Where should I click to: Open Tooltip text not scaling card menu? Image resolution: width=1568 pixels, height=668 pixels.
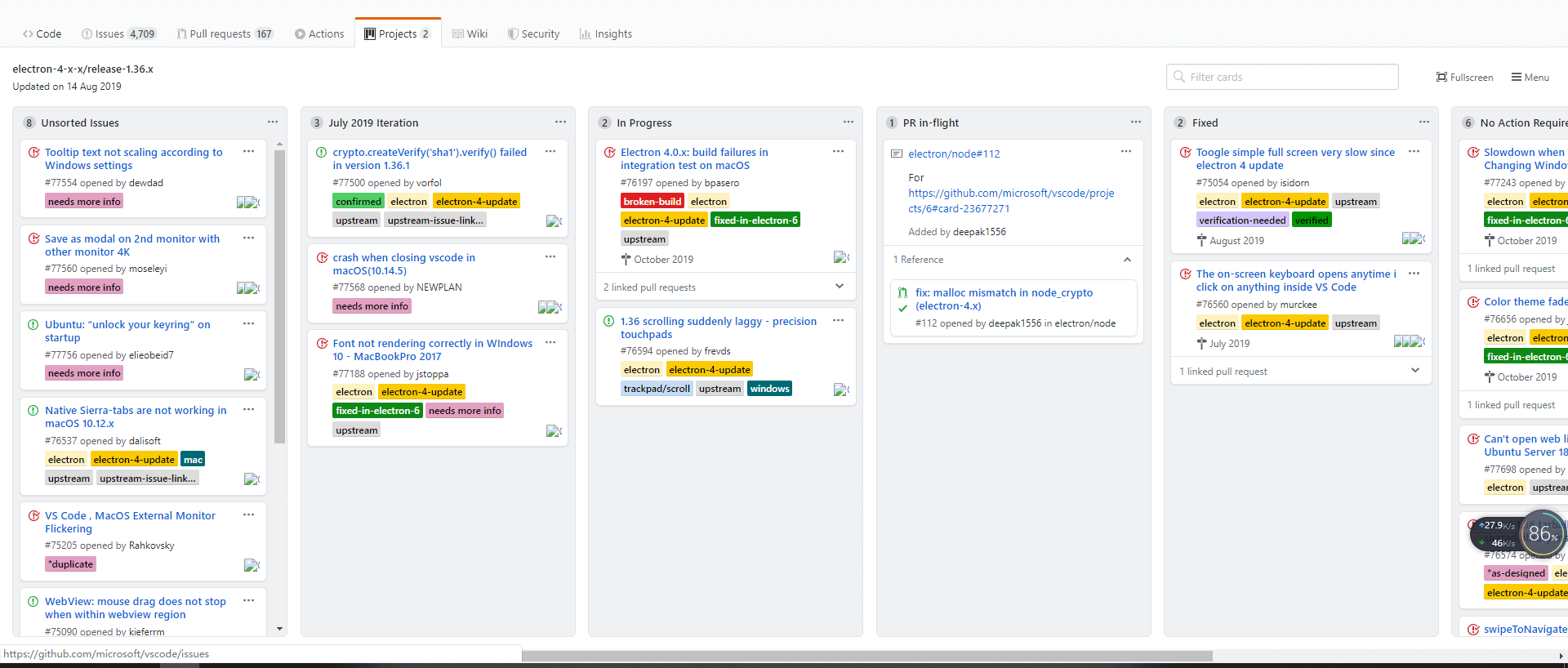249,151
